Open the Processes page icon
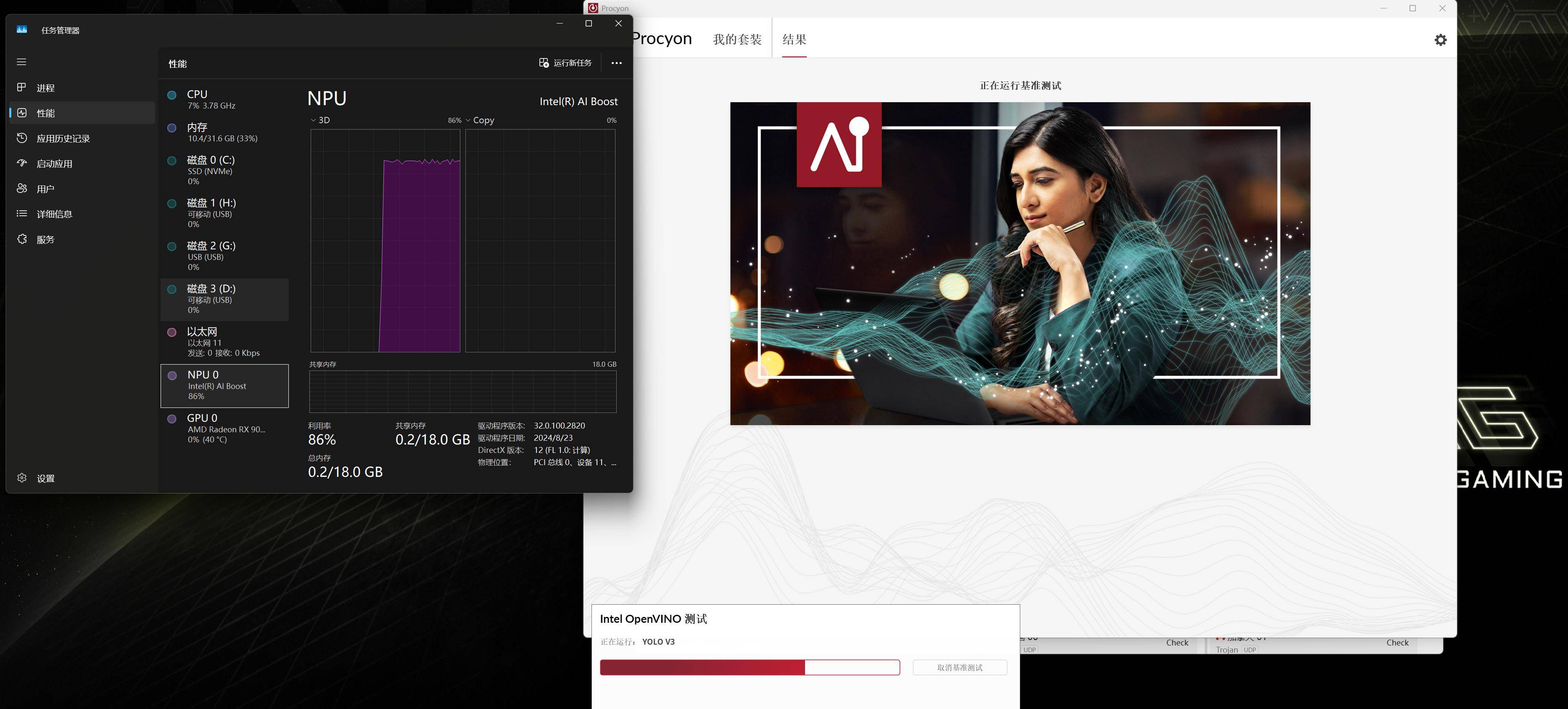The image size is (1568, 709). click(x=22, y=88)
